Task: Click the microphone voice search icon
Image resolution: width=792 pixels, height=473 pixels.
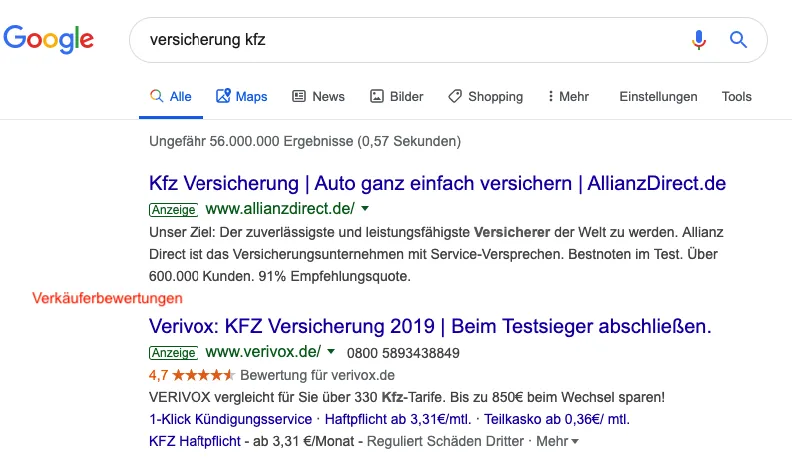Action: click(x=699, y=40)
